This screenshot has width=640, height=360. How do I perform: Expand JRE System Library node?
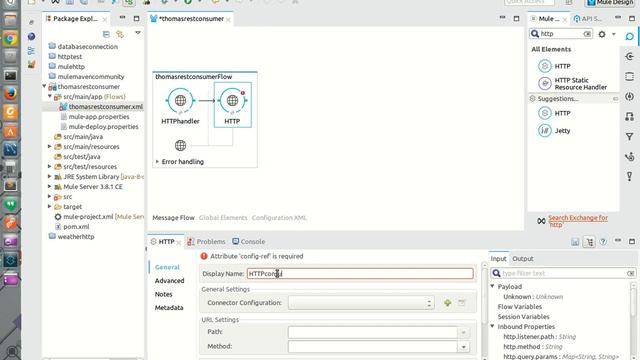tap(50, 176)
